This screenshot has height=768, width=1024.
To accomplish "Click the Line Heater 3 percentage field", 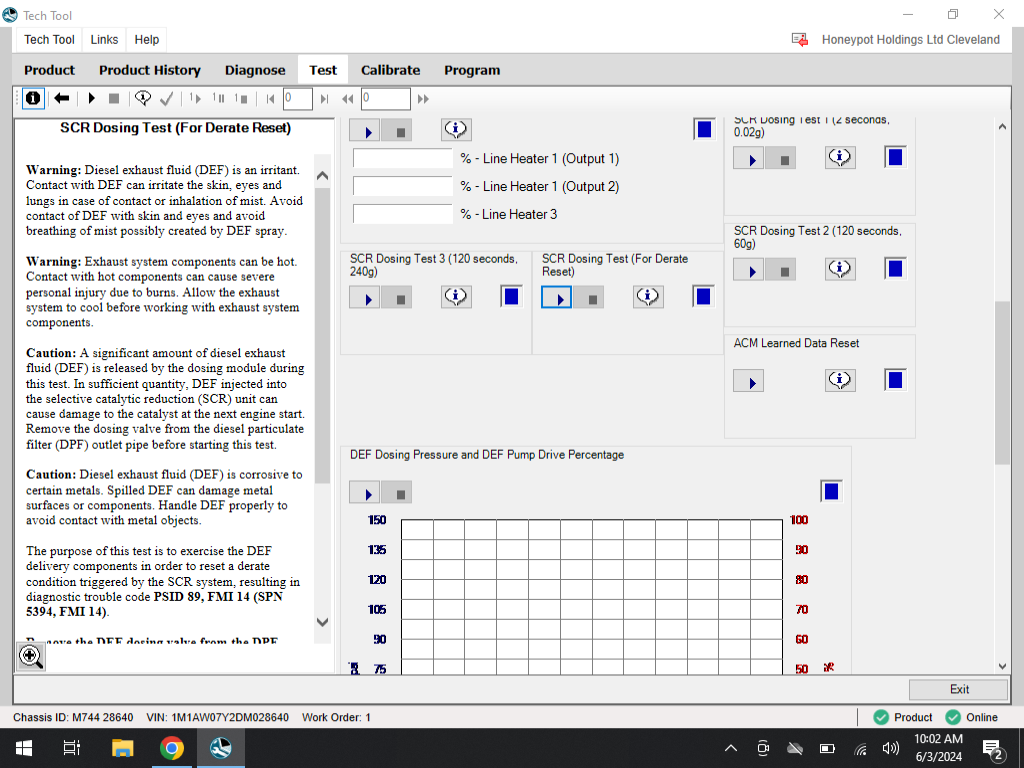I will [x=403, y=214].
